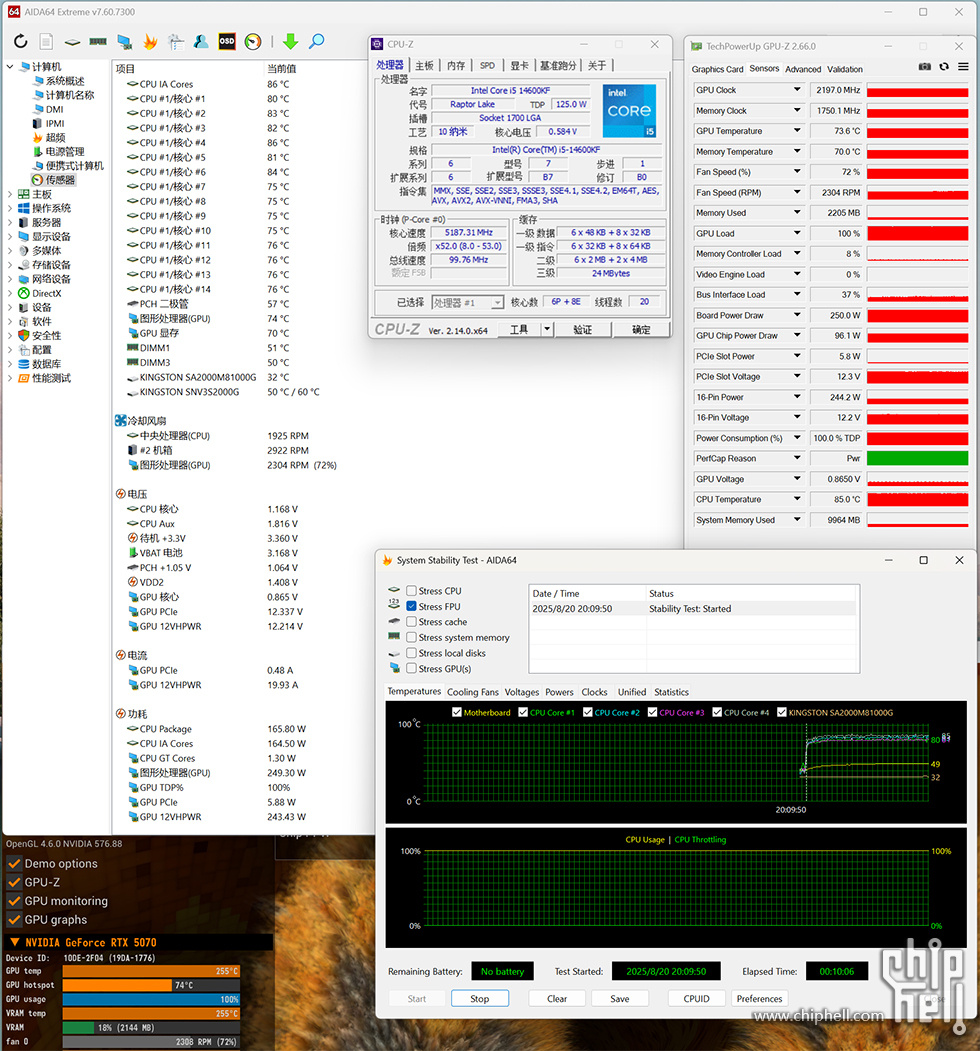Screen dimensions: 980x1051
Task: Select the 系统概述 tree item
Action: (59, 80)
